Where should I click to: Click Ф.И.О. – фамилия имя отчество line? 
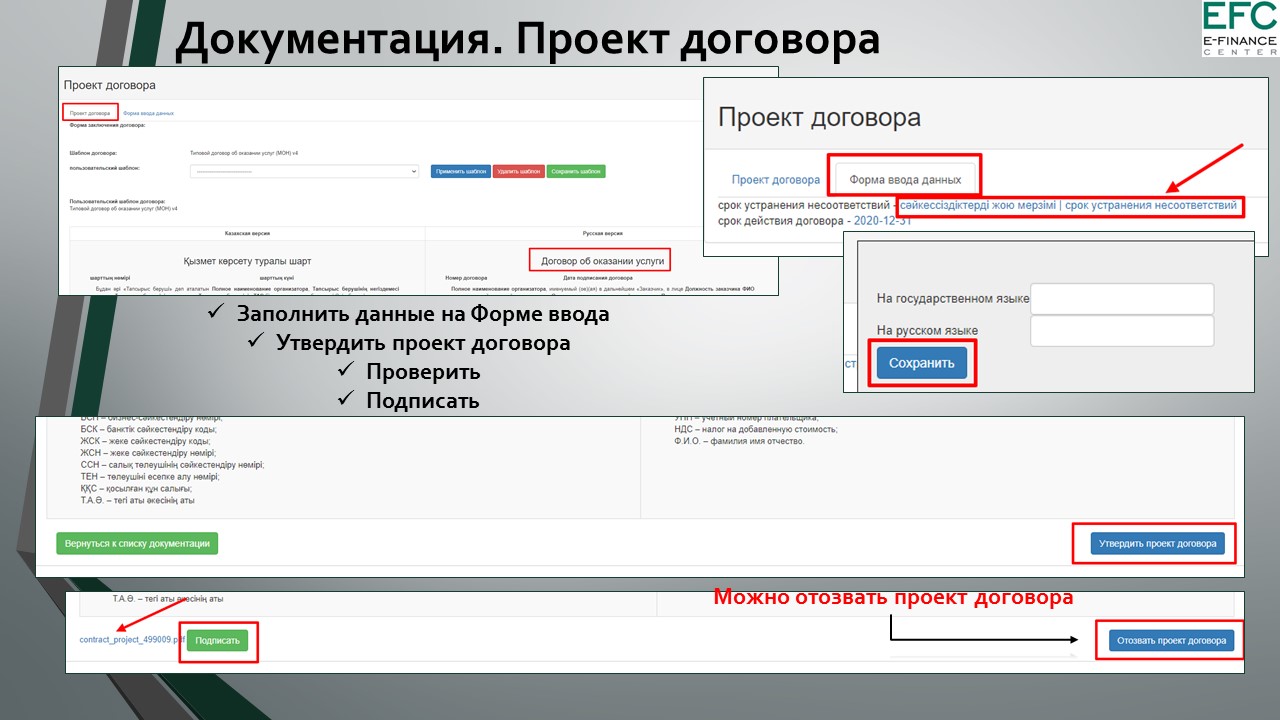click(x=739, y=441)
